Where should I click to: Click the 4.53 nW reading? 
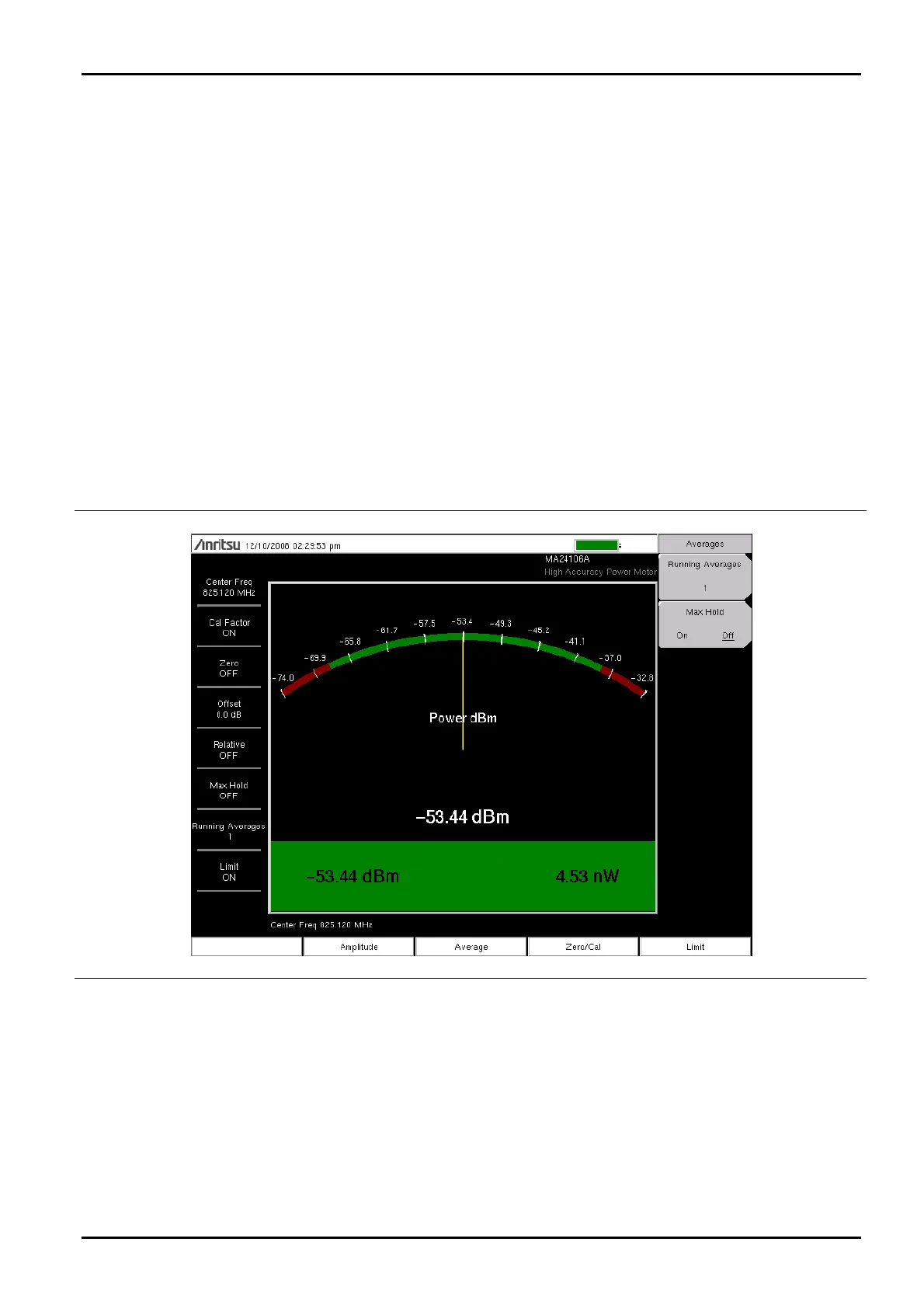[587, 877]
